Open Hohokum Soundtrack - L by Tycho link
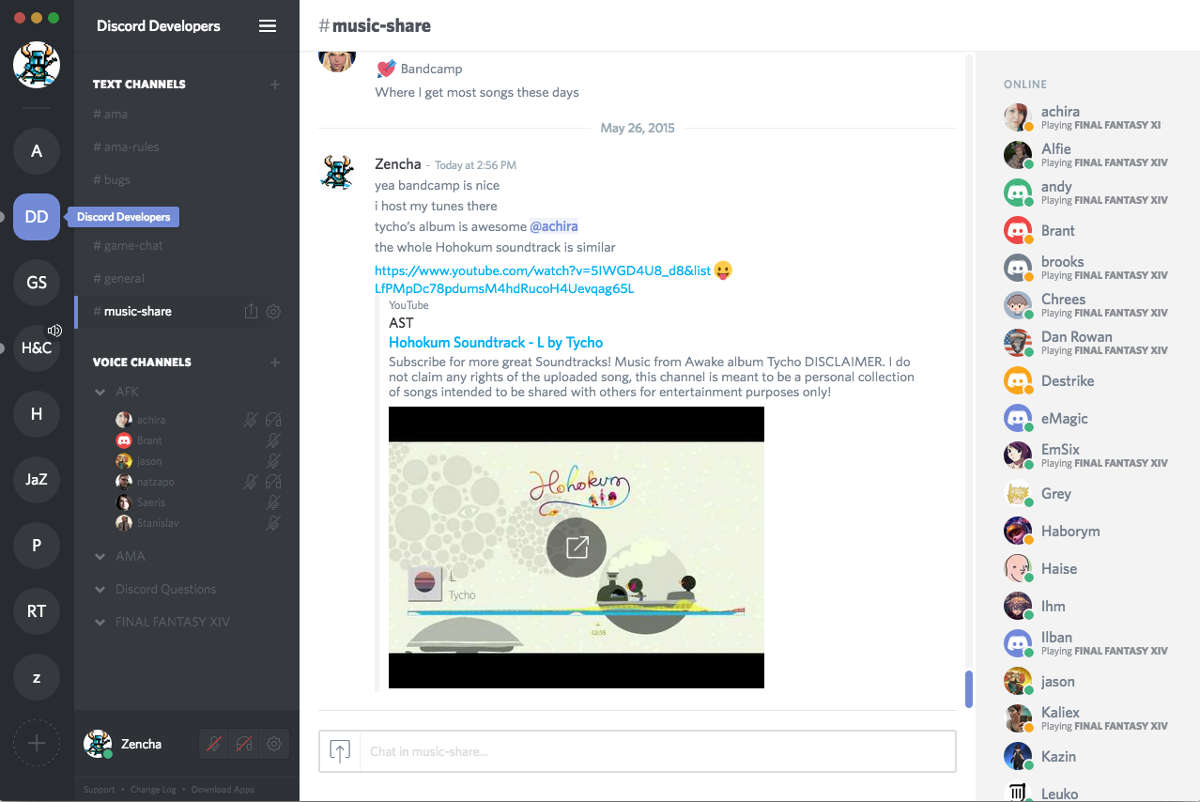This screenshot has width=1200, height=802. pyautogui.click(x=496, y=342)
